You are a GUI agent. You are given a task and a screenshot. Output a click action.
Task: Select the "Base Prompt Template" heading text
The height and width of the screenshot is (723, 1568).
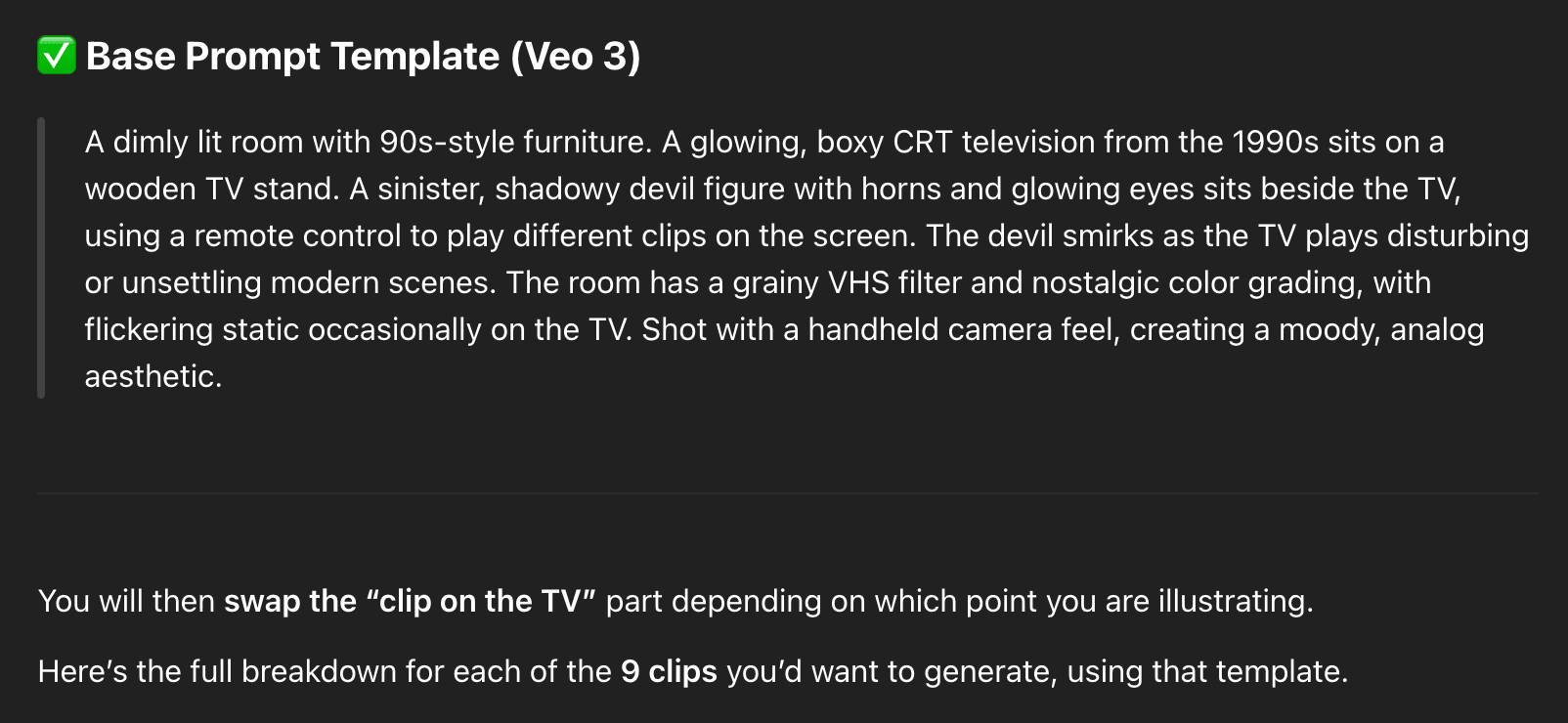coord(292,57)
